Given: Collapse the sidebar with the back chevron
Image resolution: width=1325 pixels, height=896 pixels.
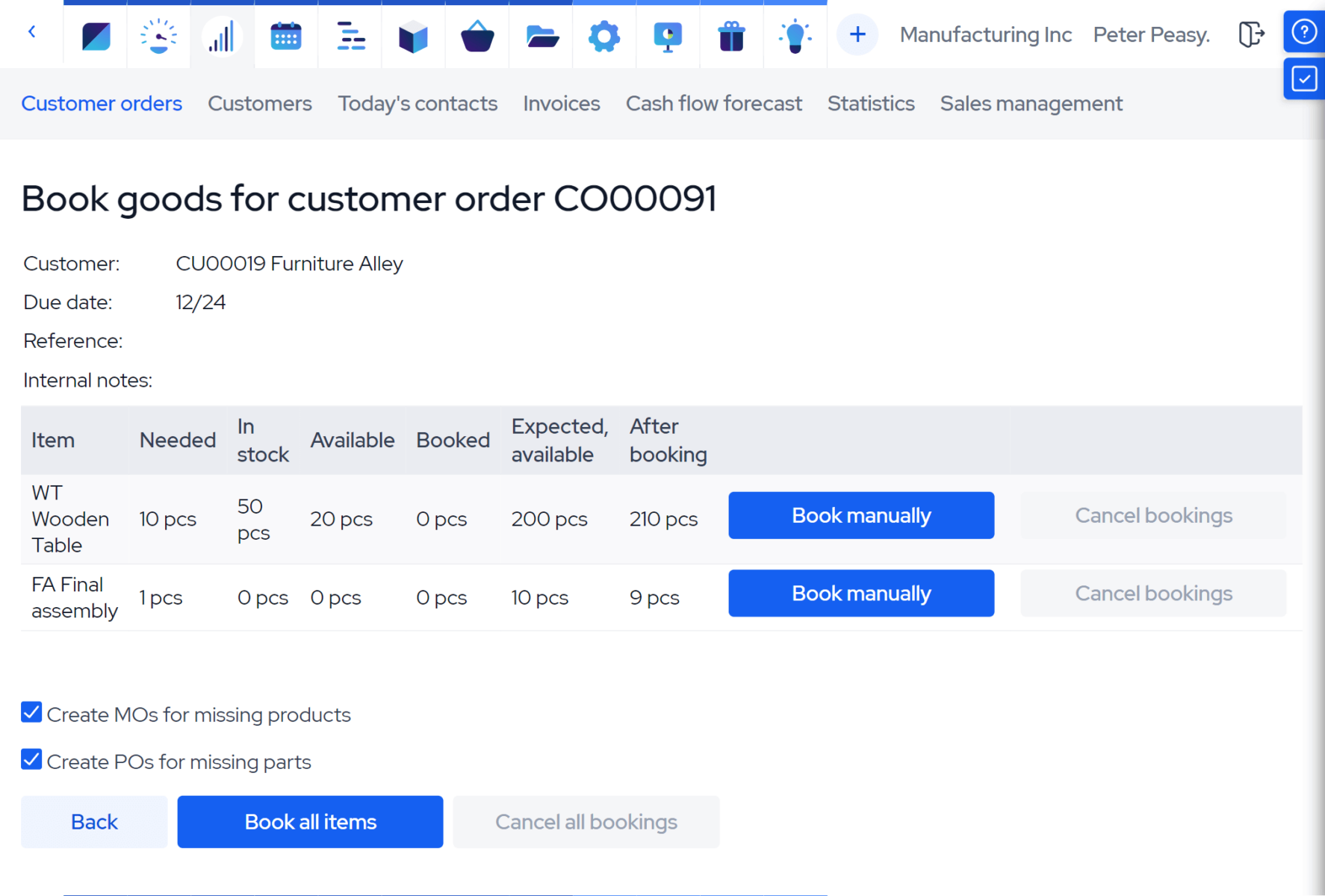Looking at the screenshot, I should point(31,32).
